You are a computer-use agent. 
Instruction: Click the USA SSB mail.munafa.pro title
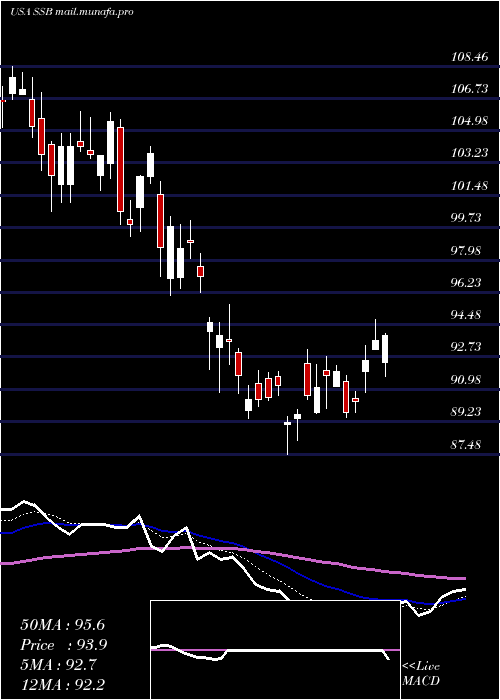71,12
